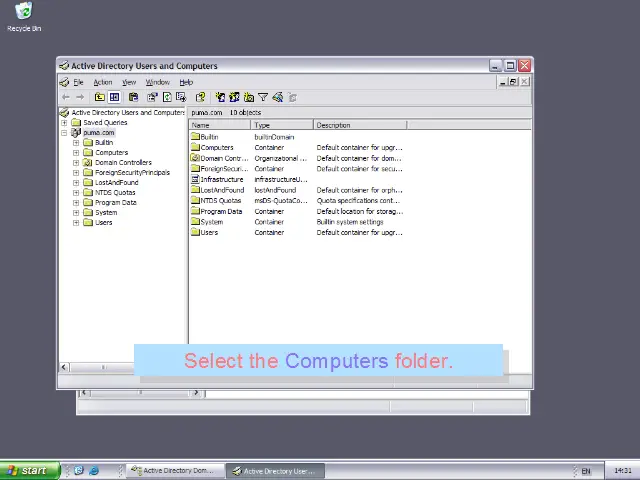Expand the Program Data tree node
This screenshot has height=480, width=640.
point(76,202)
